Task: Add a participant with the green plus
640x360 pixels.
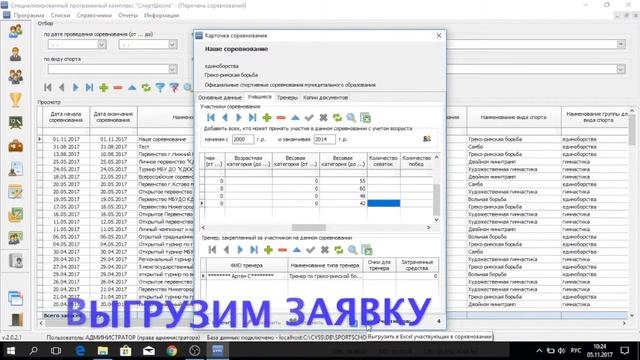Action: coord(267,118)
